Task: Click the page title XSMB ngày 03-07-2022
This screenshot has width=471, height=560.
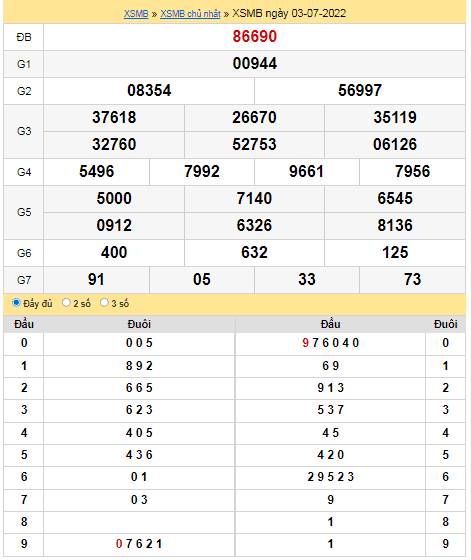Action: tap(289, 14)
